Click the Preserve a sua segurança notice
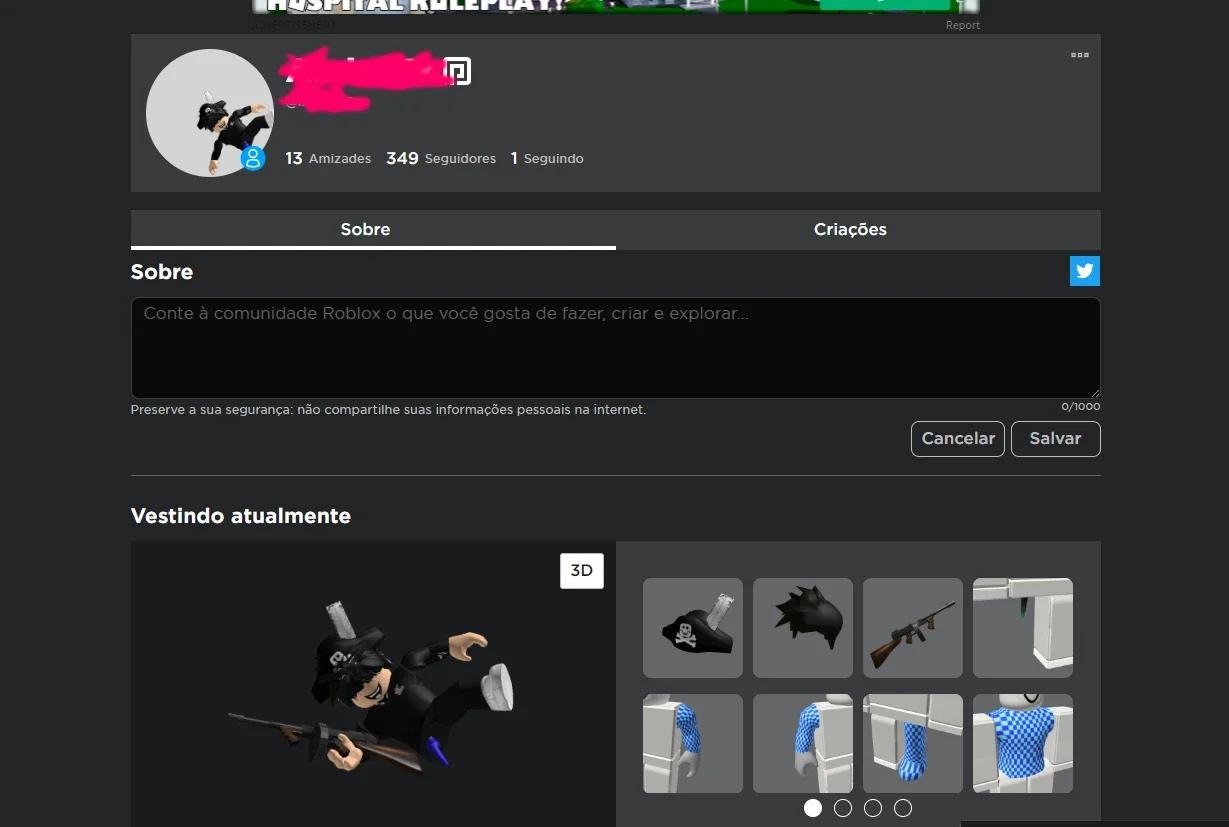 point(388,410)
